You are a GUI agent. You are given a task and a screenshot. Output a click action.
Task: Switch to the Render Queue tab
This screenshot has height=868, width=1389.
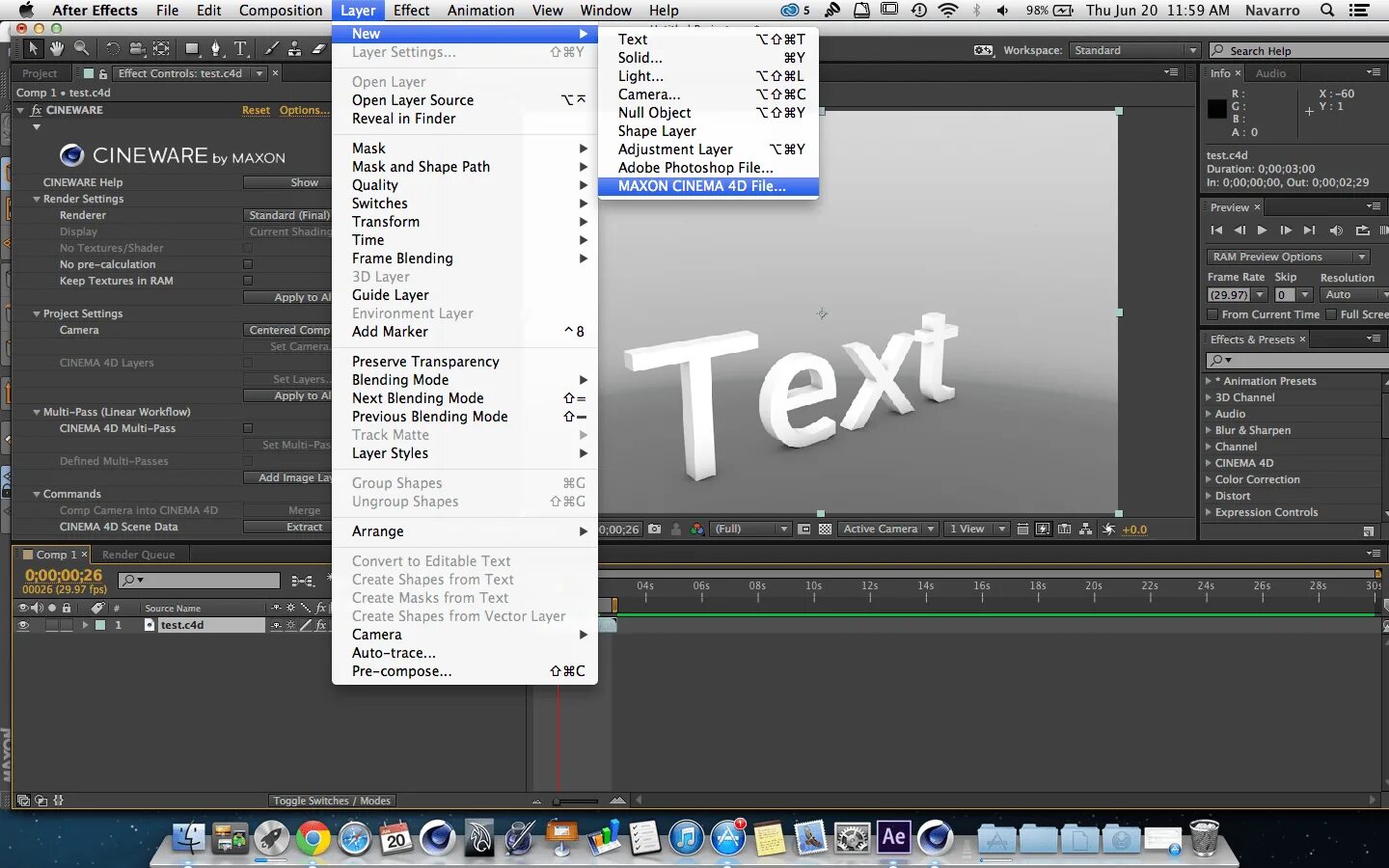coord(139,555)
